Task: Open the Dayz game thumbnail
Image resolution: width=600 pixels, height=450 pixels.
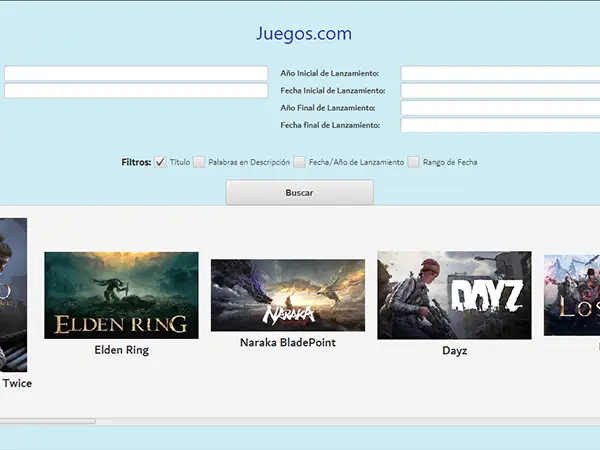Action: pos(454,295)
